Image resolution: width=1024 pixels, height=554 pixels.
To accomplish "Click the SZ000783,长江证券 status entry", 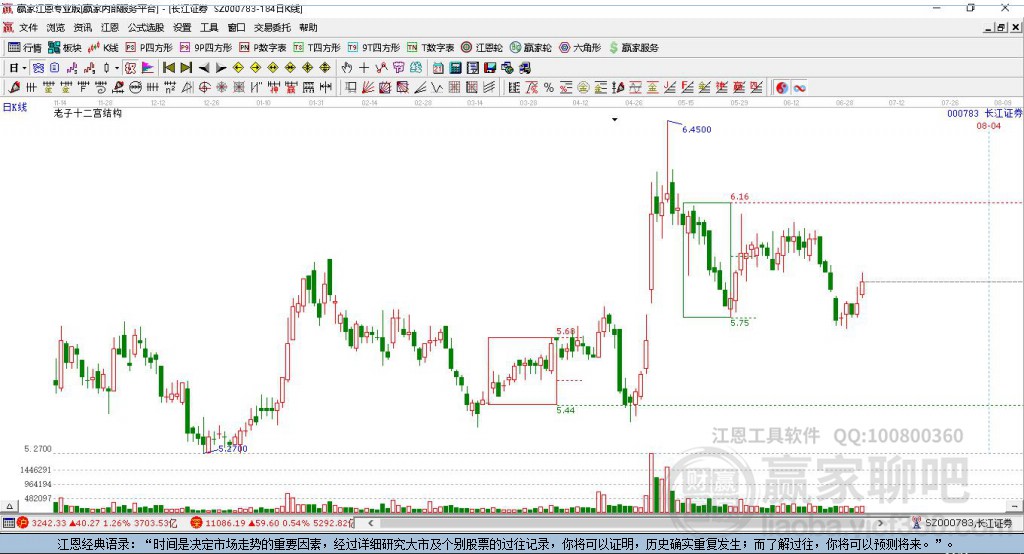I will [x=961, y=523].
